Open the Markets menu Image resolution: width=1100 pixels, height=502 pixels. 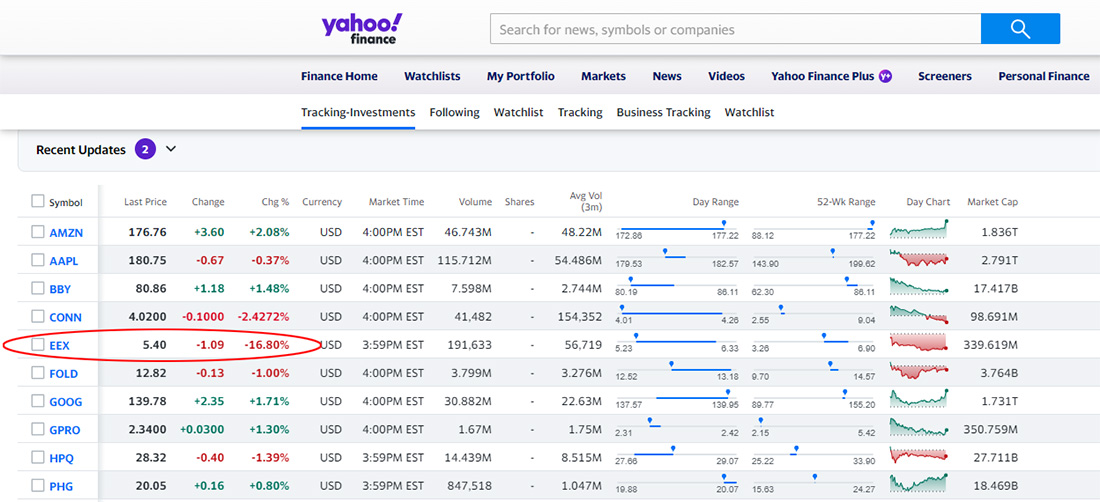point(603,76)
